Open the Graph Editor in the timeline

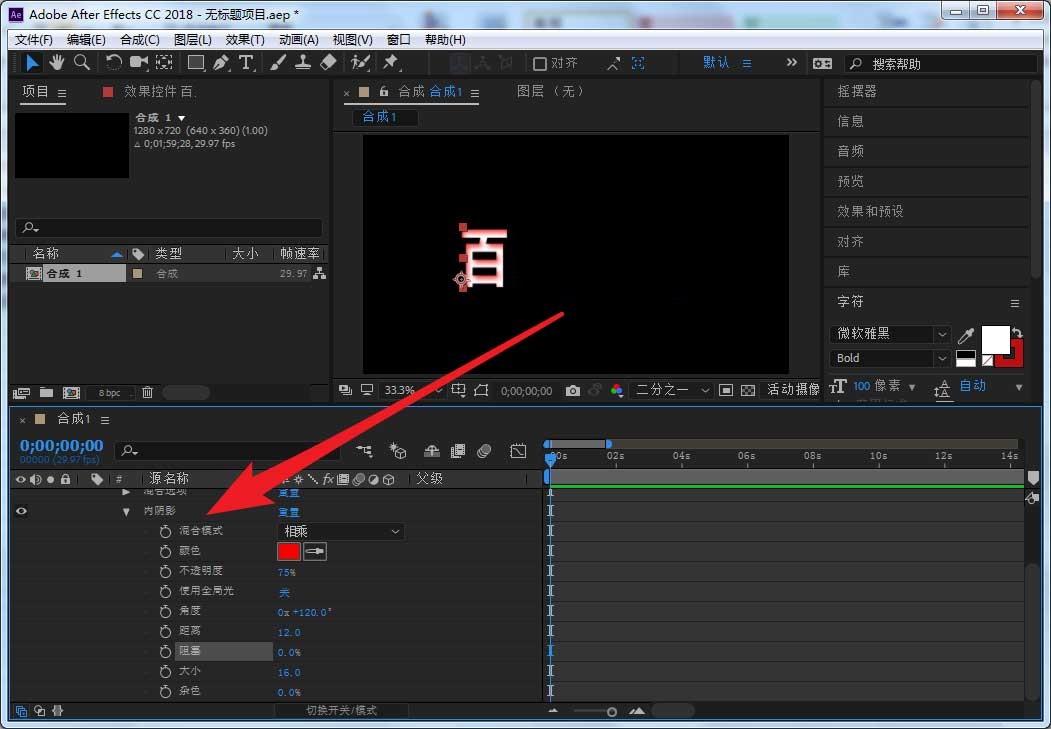pos(518,451)
